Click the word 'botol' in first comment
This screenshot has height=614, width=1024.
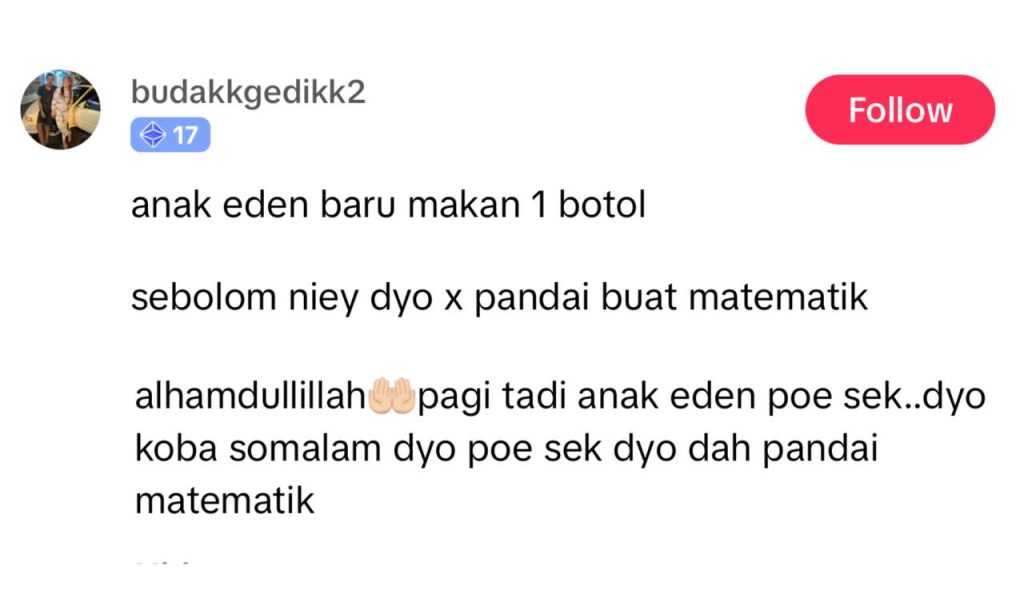(x=602, y=204)
